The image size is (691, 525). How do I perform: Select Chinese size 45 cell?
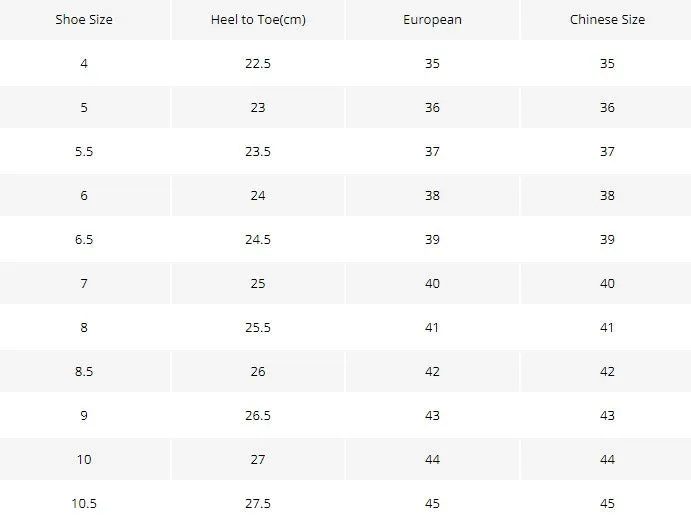click(x=607, y=503)
